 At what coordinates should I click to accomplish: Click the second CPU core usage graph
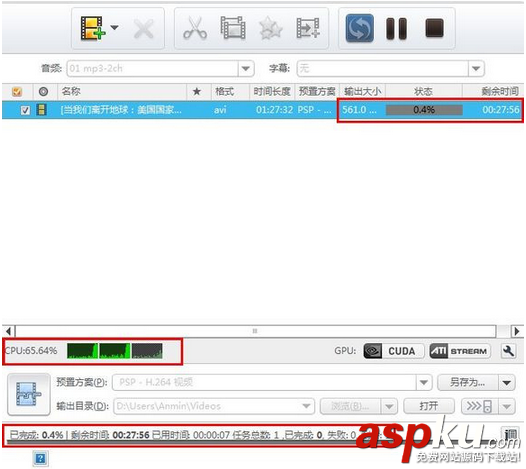point(115,351)
